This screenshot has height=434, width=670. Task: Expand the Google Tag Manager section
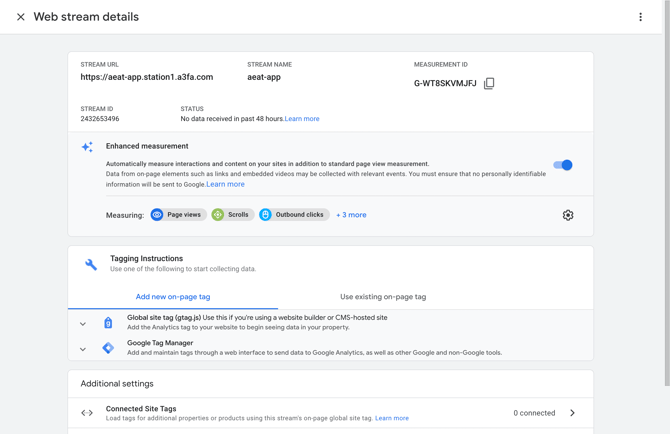83,349
